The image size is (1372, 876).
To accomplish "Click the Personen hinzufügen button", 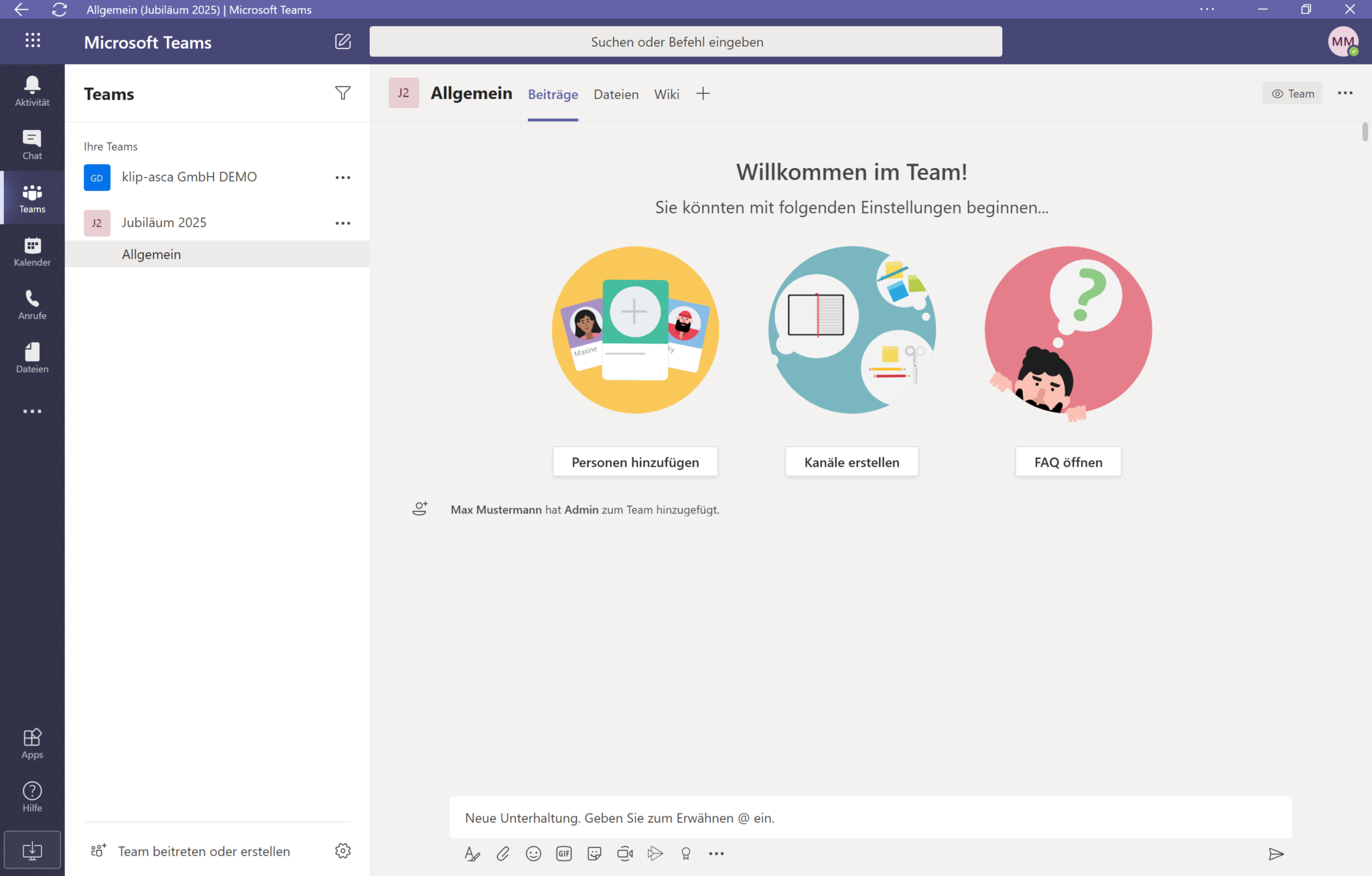I will [x=634, y=462].
